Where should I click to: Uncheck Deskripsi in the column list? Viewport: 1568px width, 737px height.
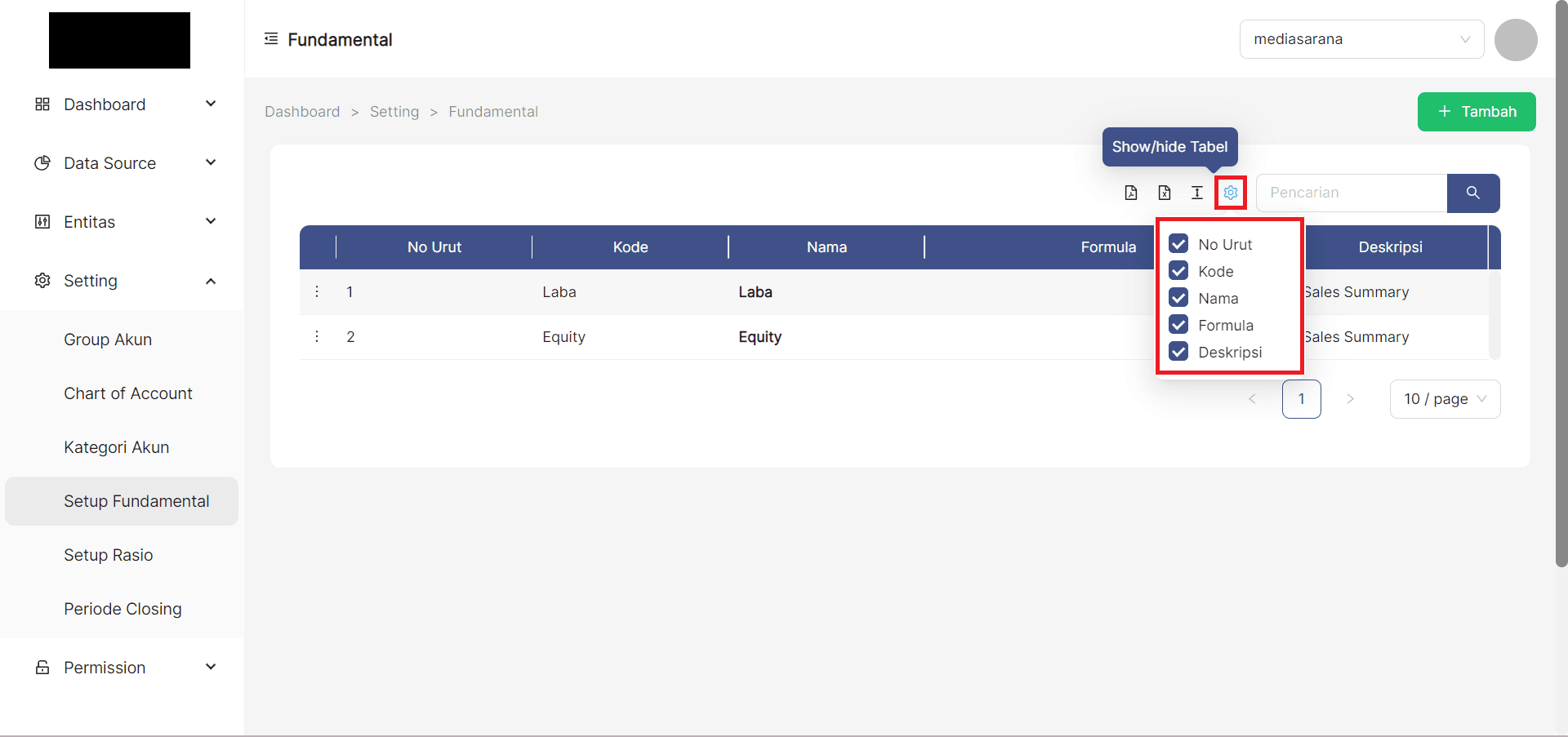tap(1178, 351)
